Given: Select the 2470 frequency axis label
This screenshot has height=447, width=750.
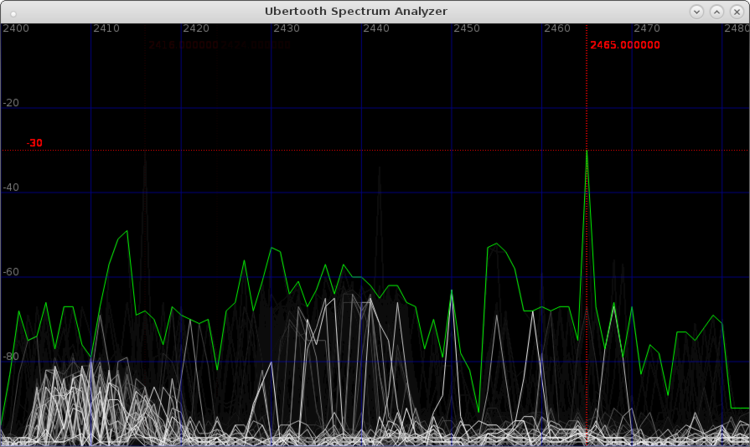Looking at the screenshot, I should click(647, 29).
